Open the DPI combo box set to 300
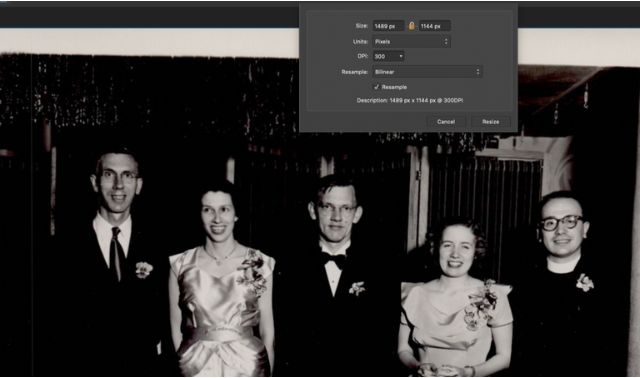Viewport: 640px width, 378px height. point(388,56)
